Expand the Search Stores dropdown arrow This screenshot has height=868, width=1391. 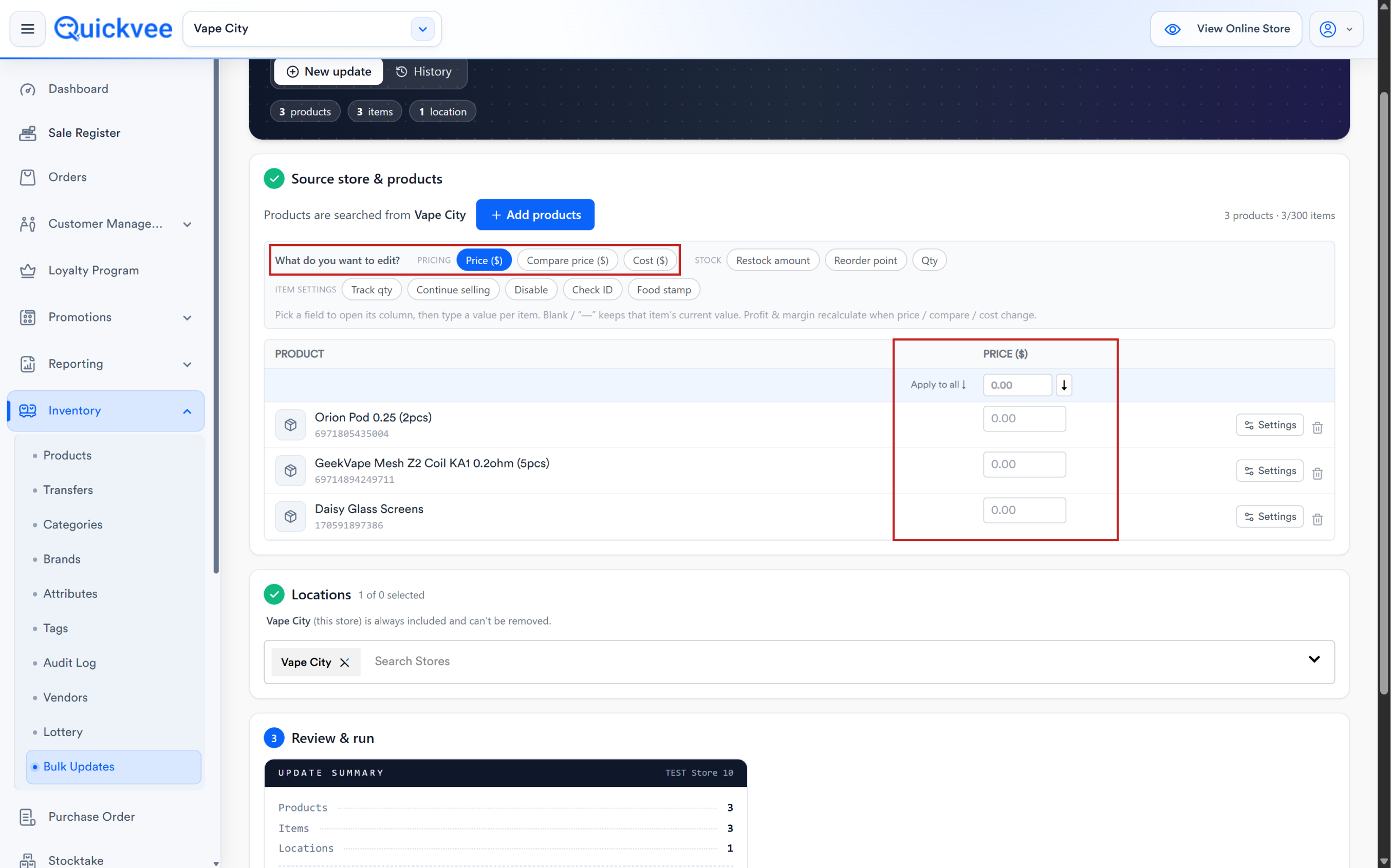(x=1314, y=659)
